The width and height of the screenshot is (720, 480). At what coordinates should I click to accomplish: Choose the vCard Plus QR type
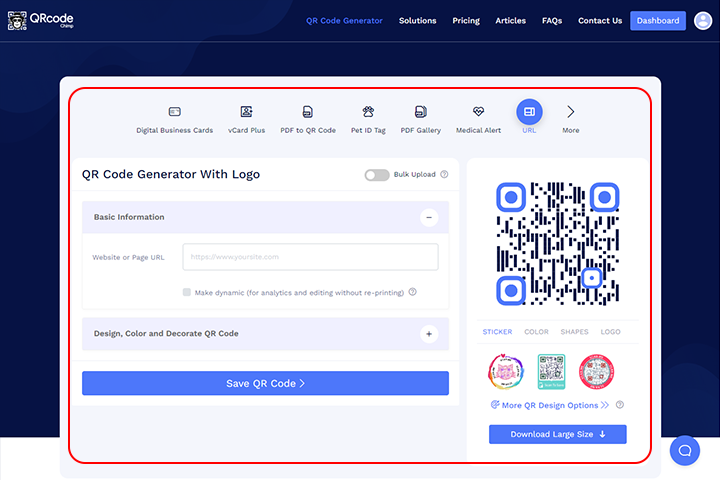point(246,112)
